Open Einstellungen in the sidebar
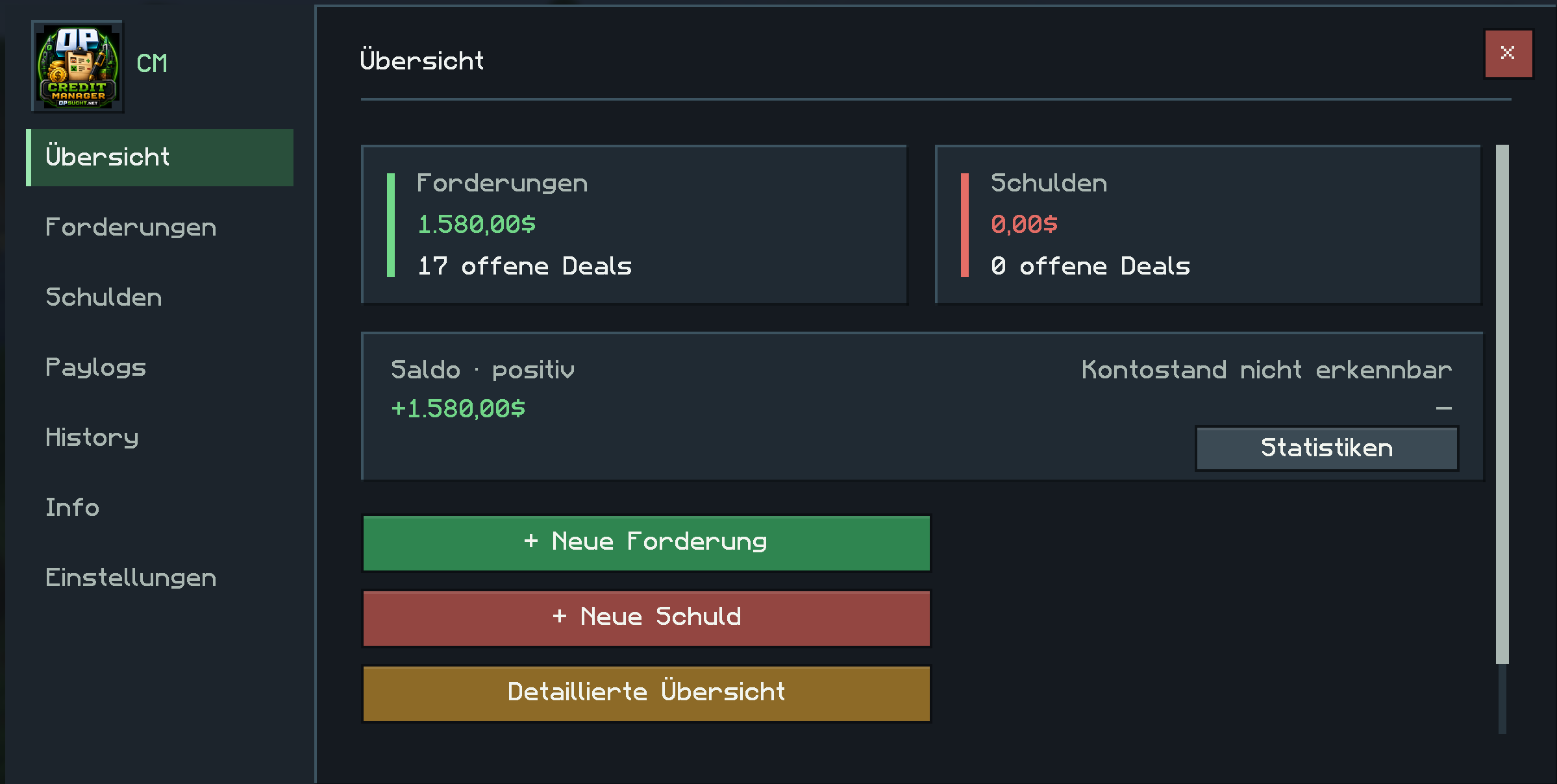 click(160, 578)
